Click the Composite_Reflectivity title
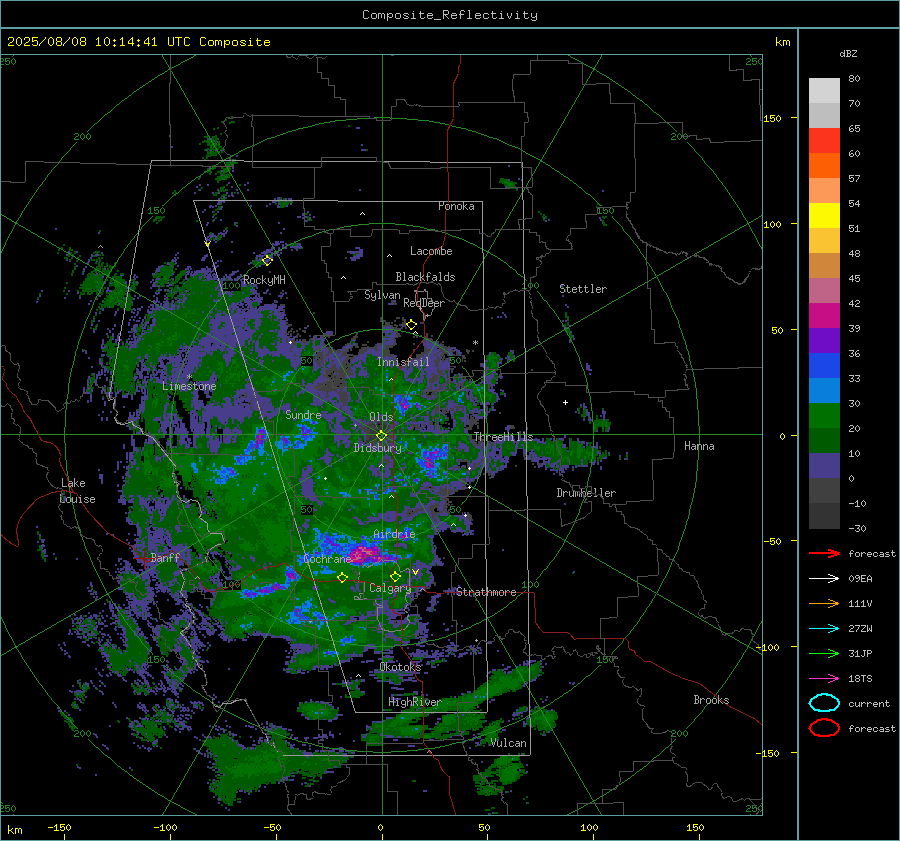Screen dimensions: 900x841 pyautogui.click(x=449, y=15)
